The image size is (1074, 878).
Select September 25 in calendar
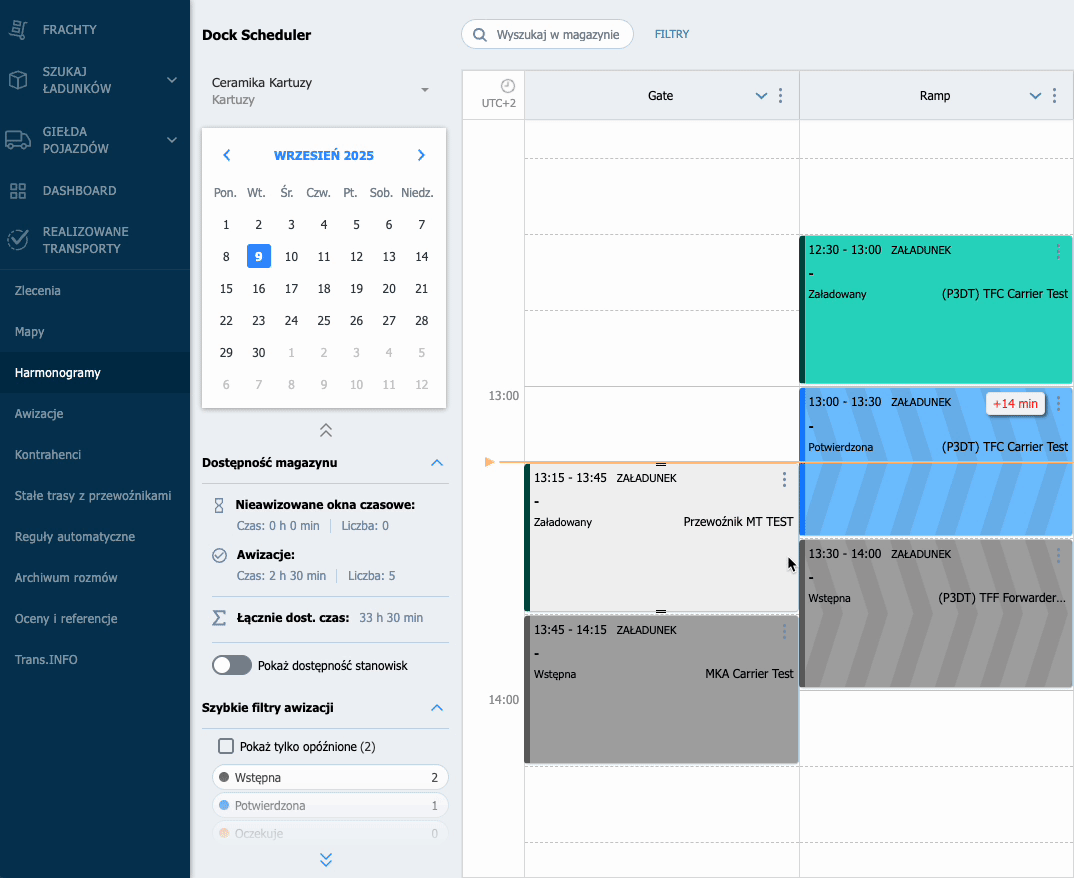coord(324,321)
